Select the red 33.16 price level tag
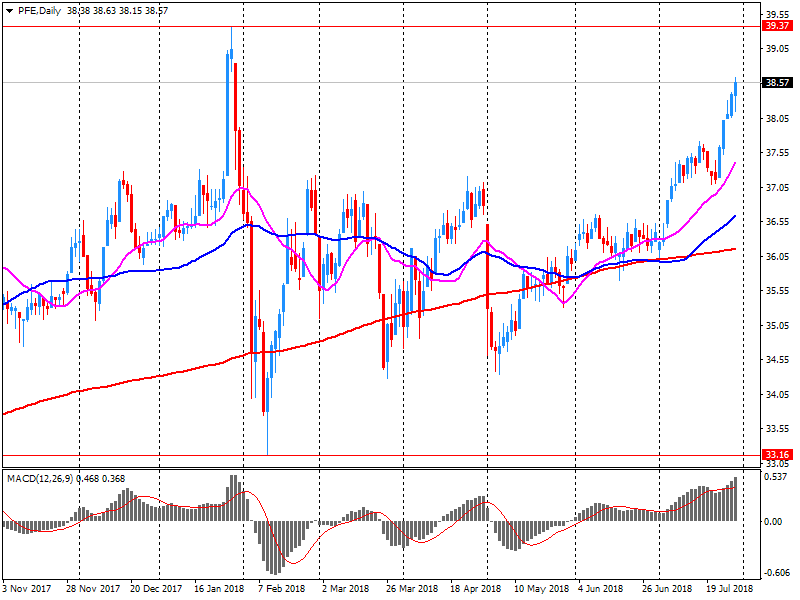 pos(777,455)
